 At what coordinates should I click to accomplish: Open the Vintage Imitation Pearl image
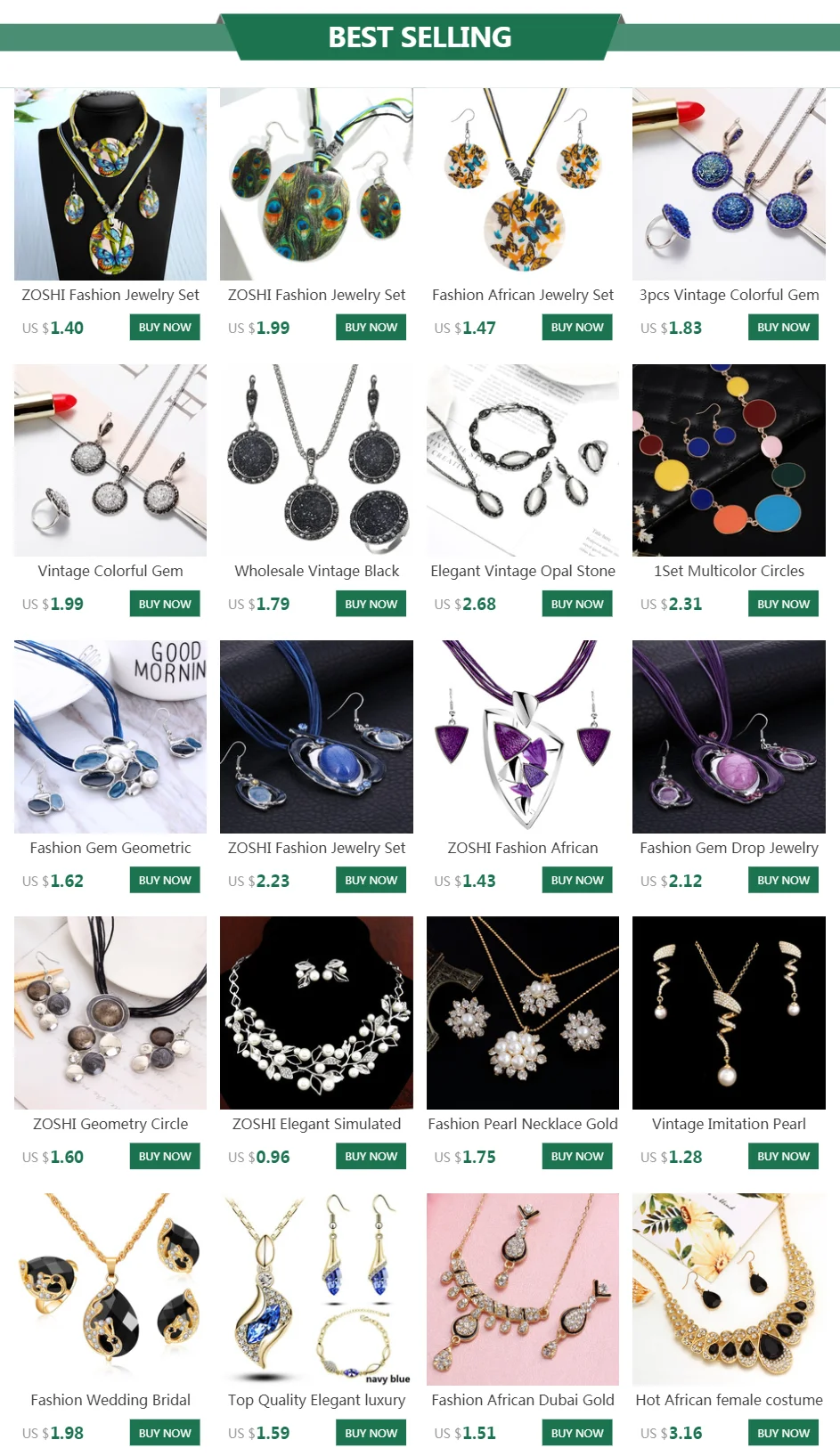pyautogui.click(x=729, y=1013)
